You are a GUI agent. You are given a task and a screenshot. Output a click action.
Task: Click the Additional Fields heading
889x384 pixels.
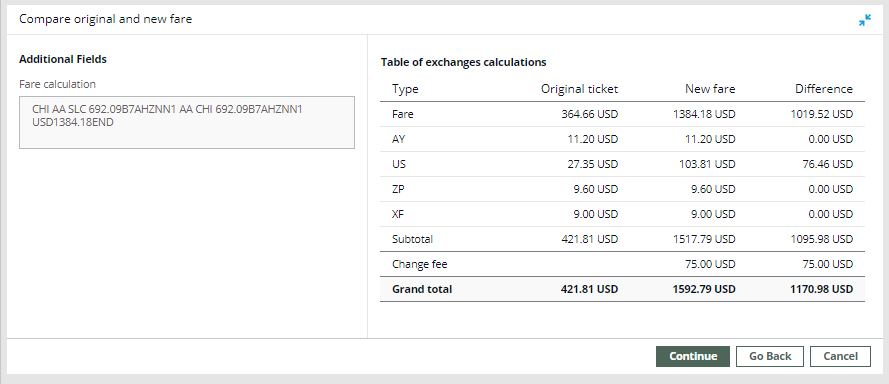pyautogui.click(x=63, y=59)
